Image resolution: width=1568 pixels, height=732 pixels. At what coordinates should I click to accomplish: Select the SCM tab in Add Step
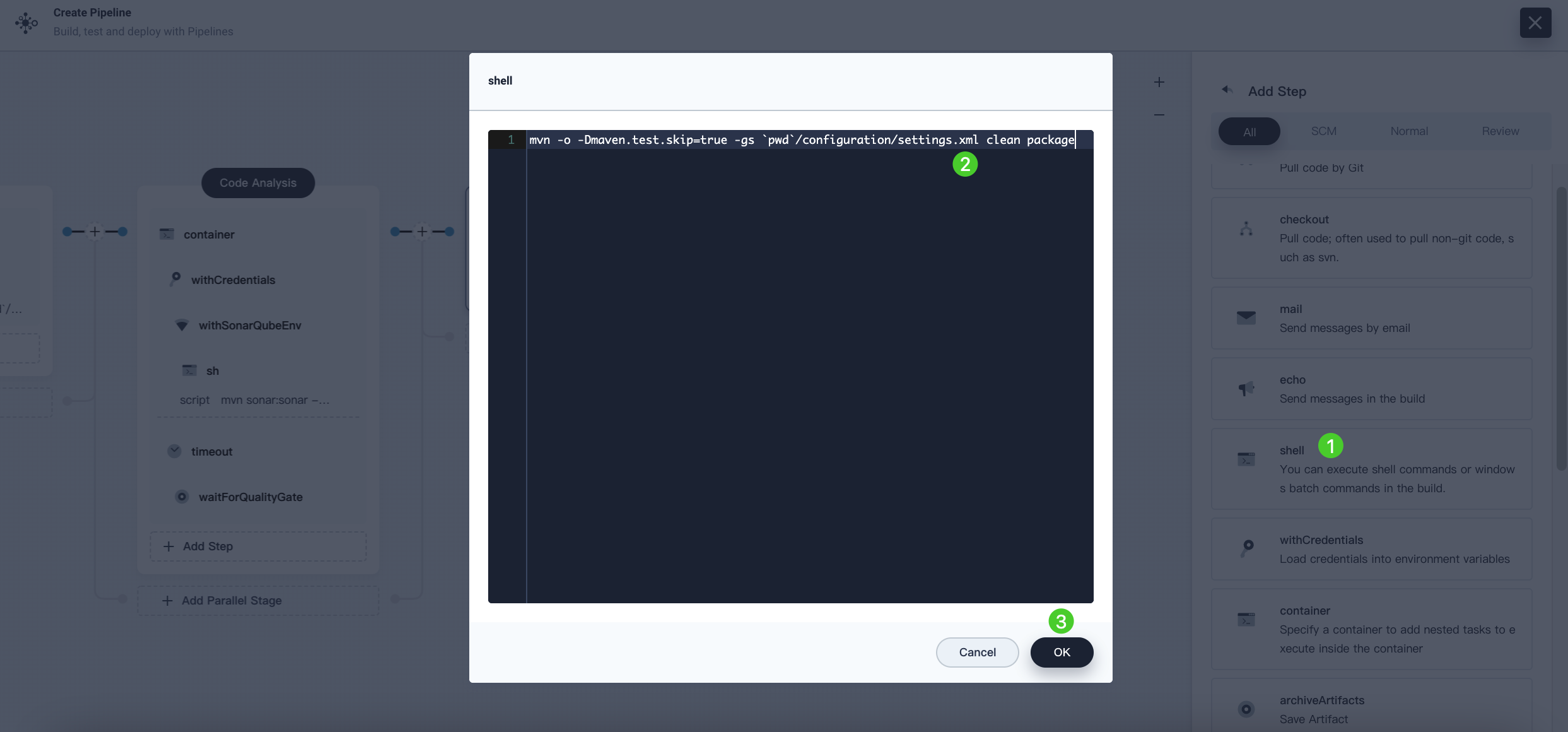[1324, 131]
